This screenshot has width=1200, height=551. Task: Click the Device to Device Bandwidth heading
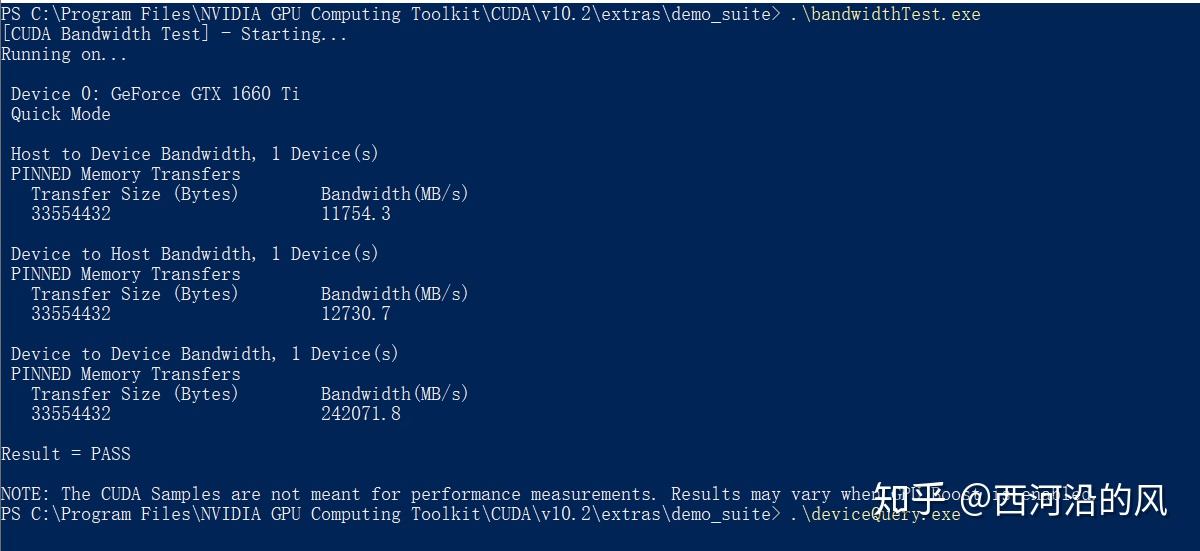tap(205, 354)
